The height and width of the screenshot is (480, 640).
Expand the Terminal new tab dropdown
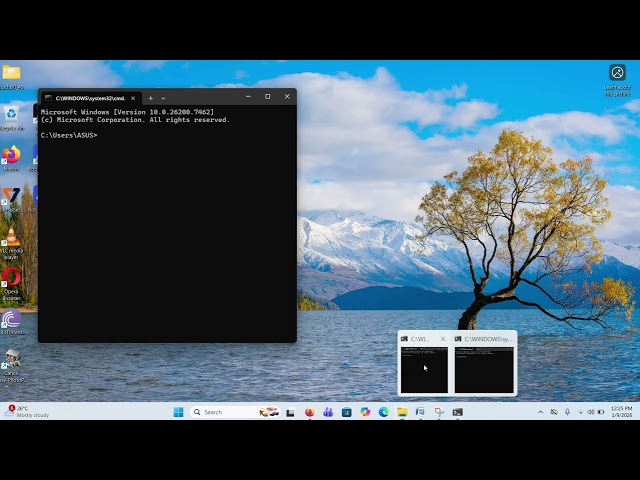point(163,98)
